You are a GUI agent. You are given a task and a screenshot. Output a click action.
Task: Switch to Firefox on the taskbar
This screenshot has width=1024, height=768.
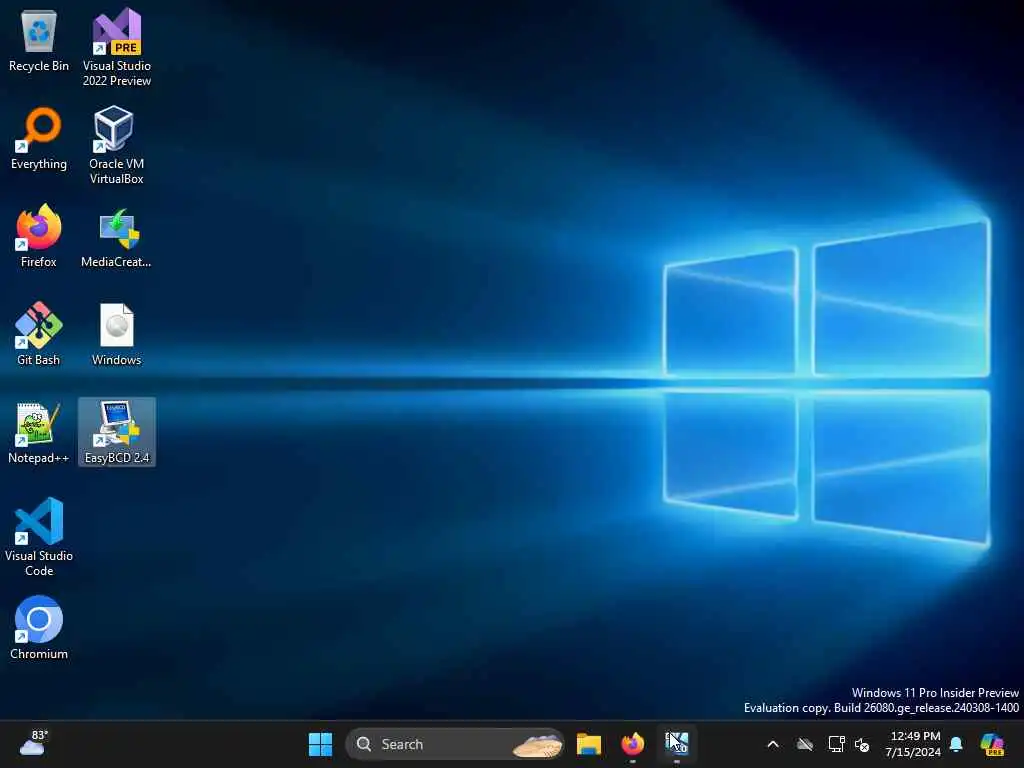point(632,744)
